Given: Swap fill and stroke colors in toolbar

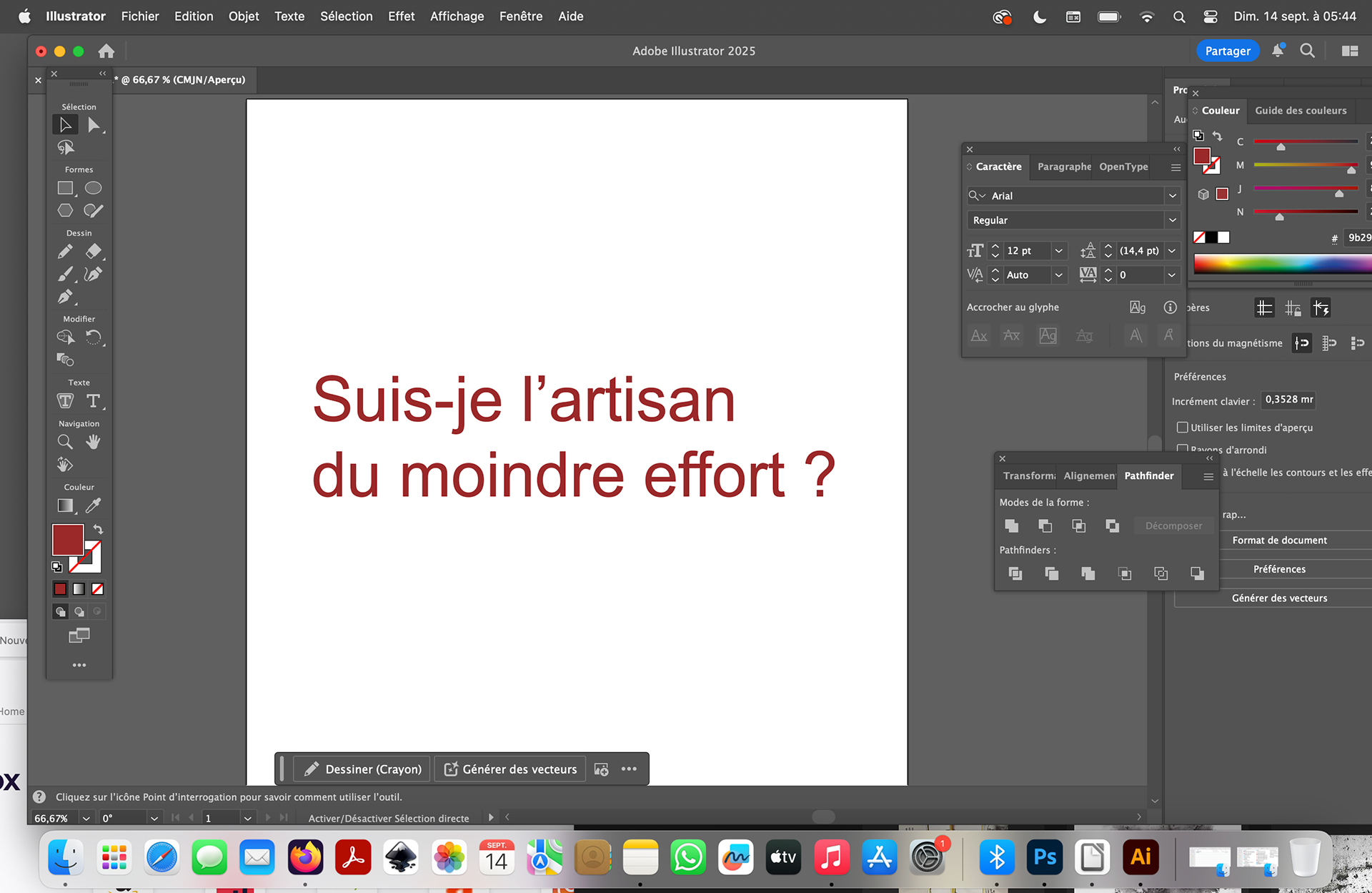Looking at the screenshot, I should pos(99,530).
